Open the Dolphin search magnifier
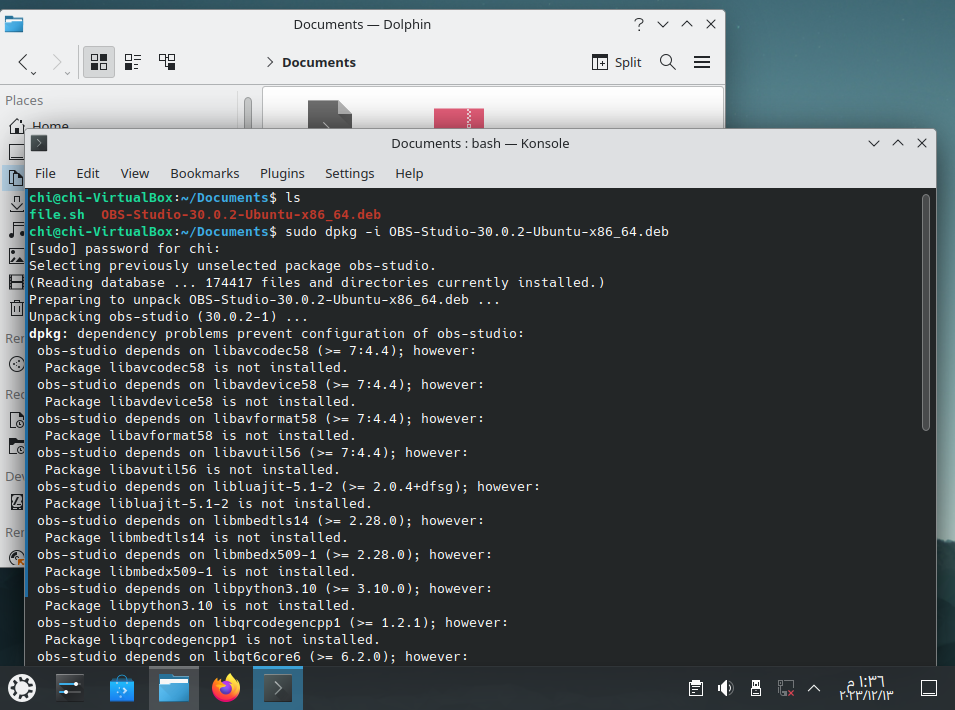955x710 pixels. [668, 62]
